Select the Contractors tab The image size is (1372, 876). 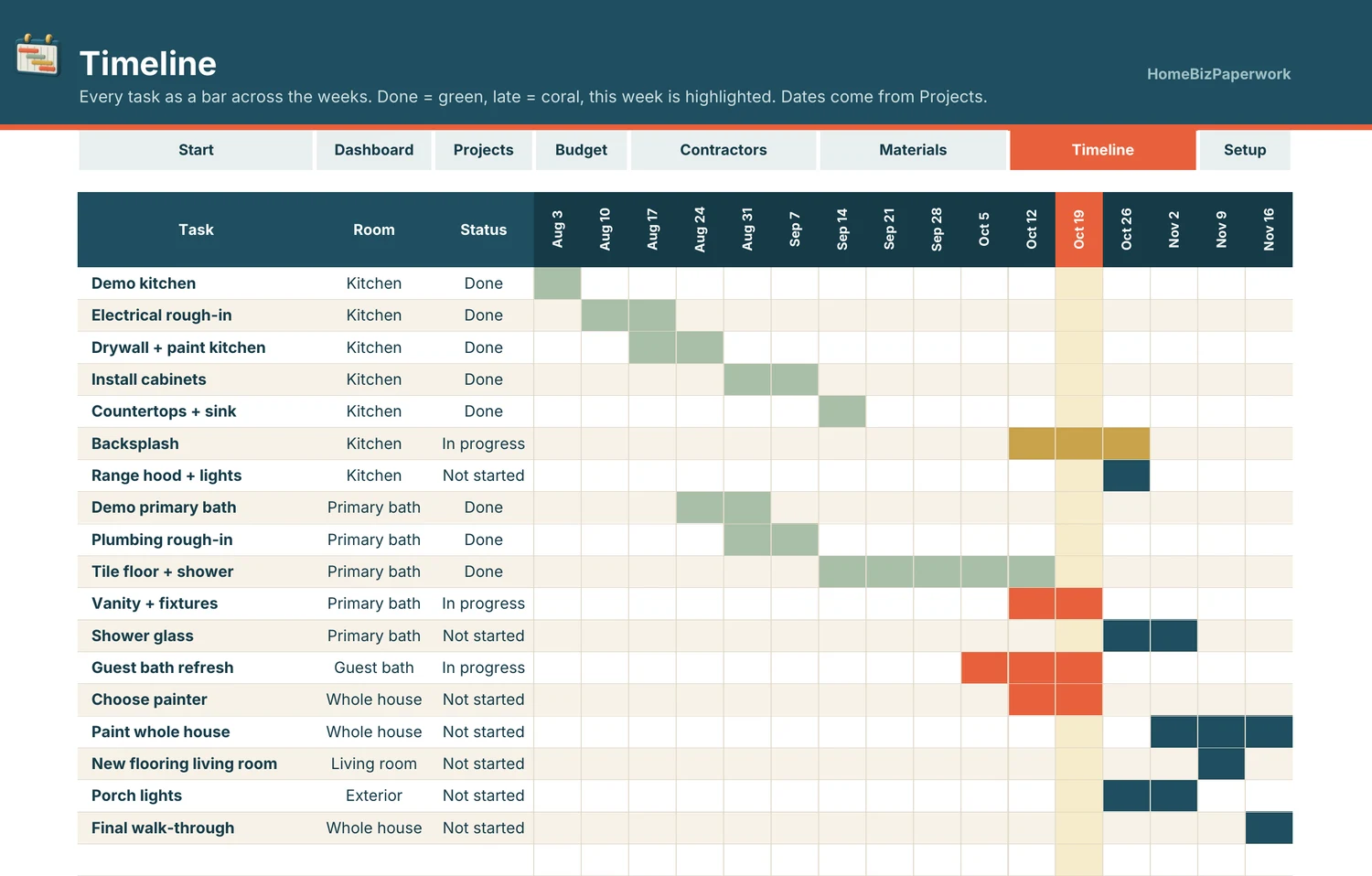coord(724,150)
